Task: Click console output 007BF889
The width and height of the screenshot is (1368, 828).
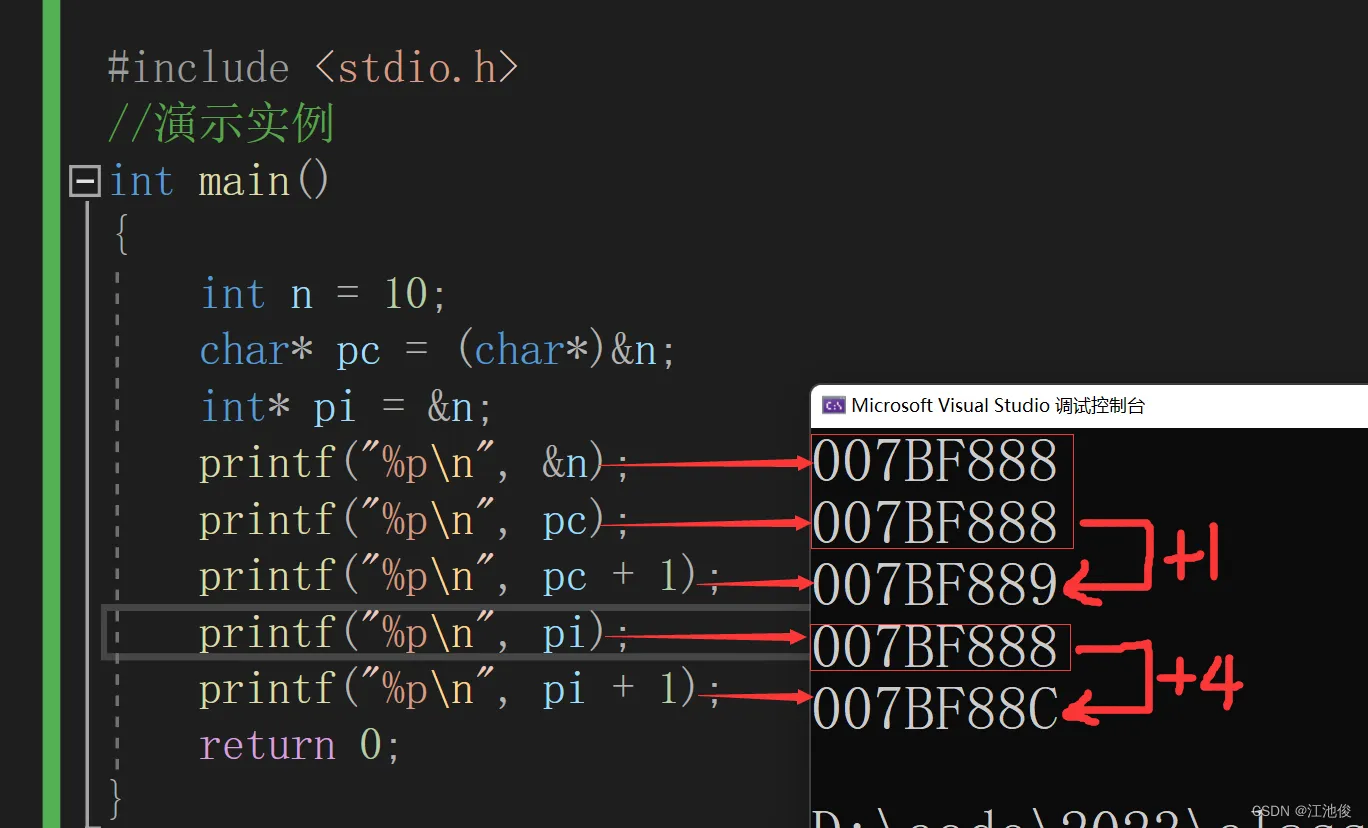Action: [x=935, y=585]
